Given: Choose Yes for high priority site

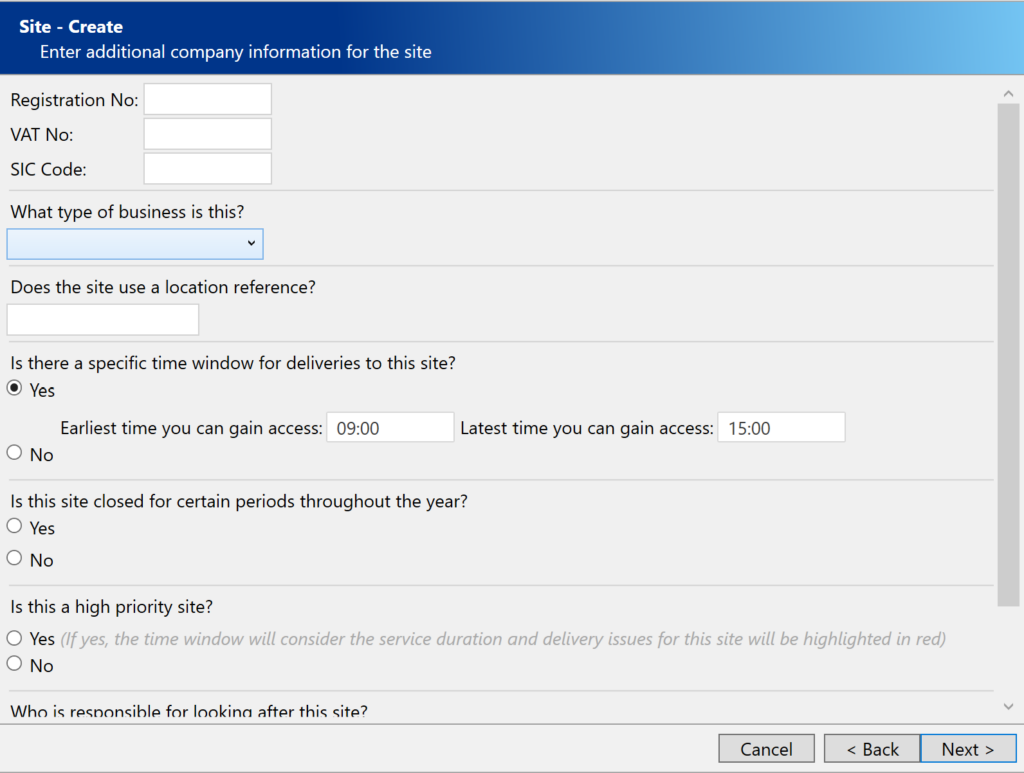Looking at the screenshot, I should click(15, 638).
